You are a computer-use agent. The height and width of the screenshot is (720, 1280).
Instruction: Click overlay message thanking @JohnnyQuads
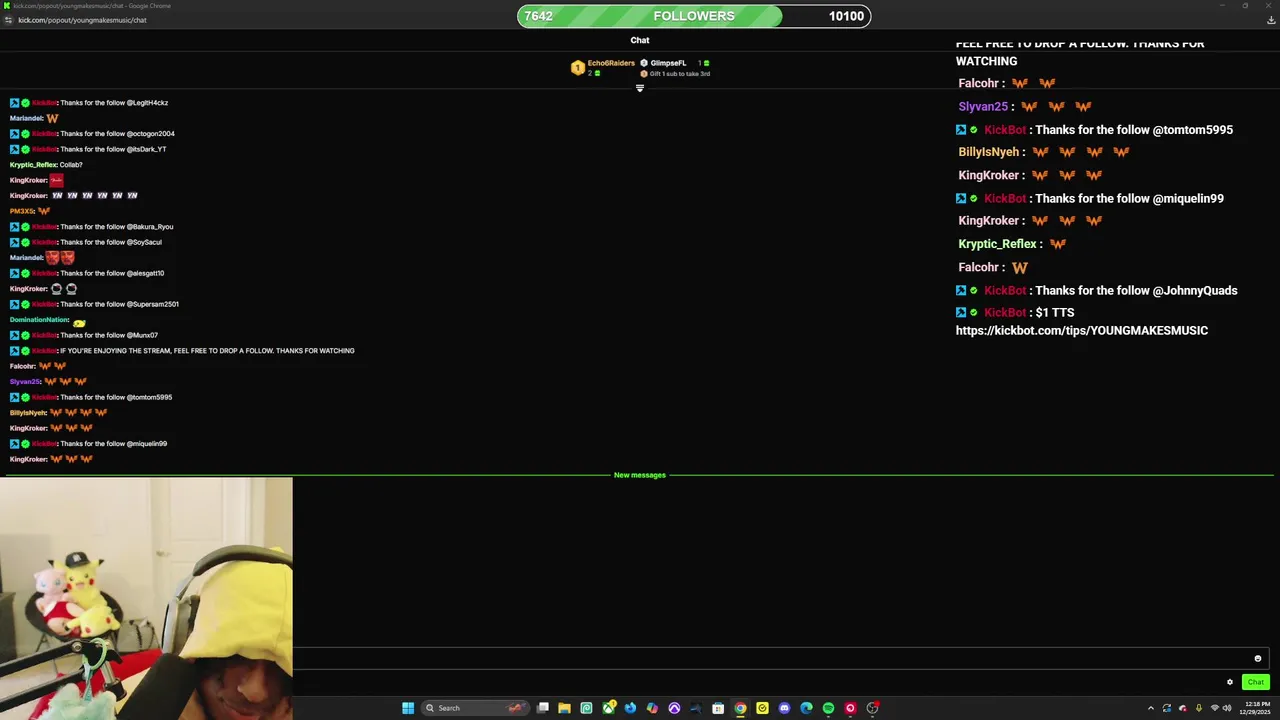1136,291
